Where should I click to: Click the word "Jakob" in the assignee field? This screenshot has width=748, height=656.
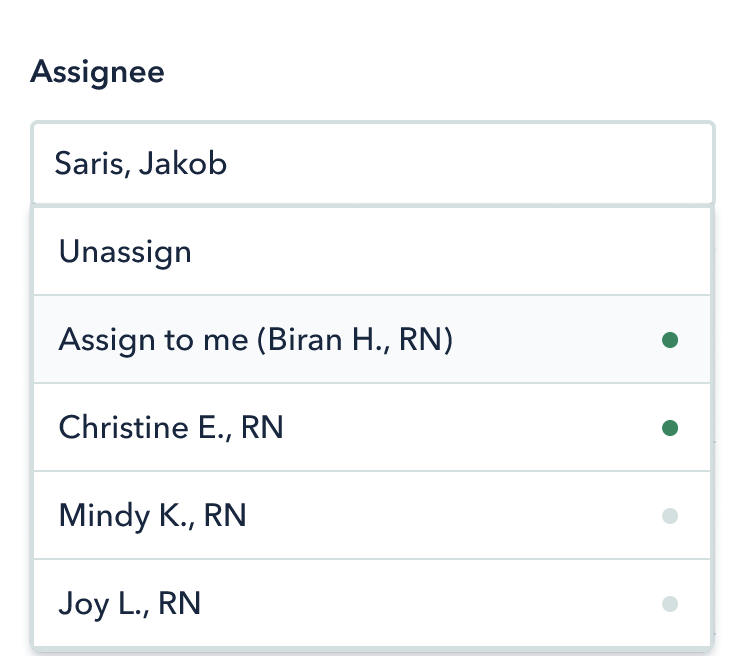pyautogui.click(x=183, y=163)
